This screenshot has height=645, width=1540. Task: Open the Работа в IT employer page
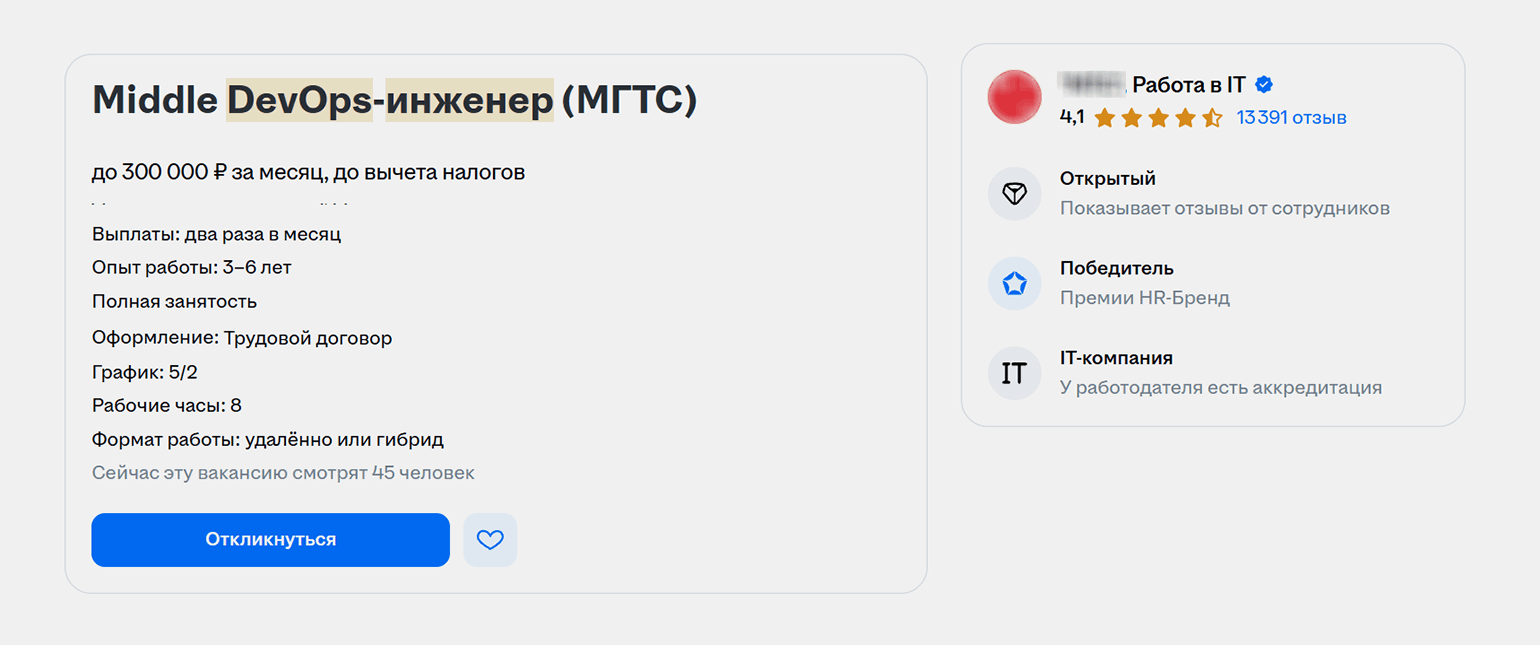click(1188, 85)
